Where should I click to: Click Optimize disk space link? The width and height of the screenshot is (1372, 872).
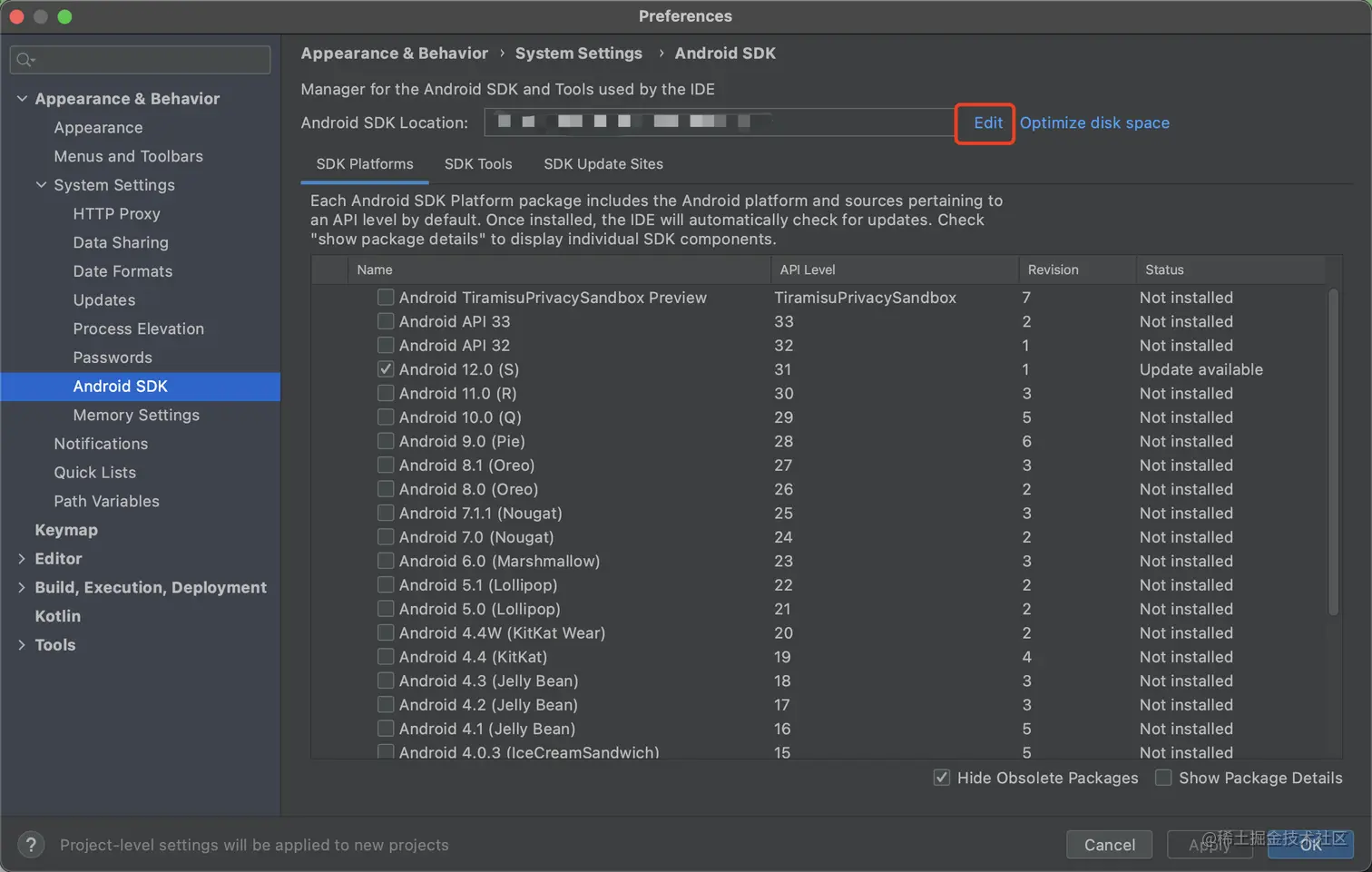point(1094,122)
